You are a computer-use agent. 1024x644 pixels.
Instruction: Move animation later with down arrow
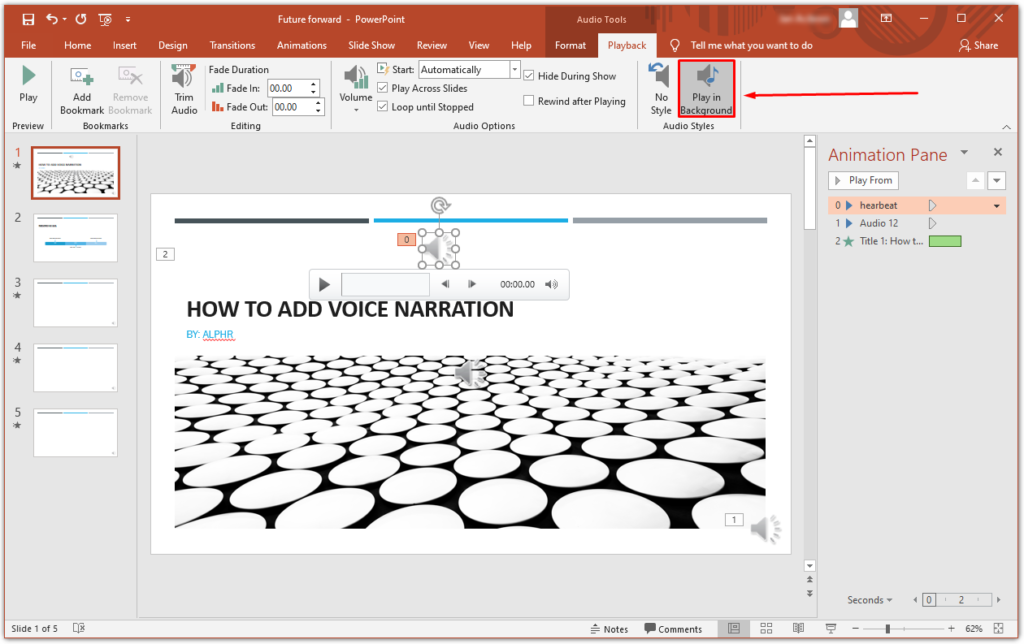click(x=997, y=180)
